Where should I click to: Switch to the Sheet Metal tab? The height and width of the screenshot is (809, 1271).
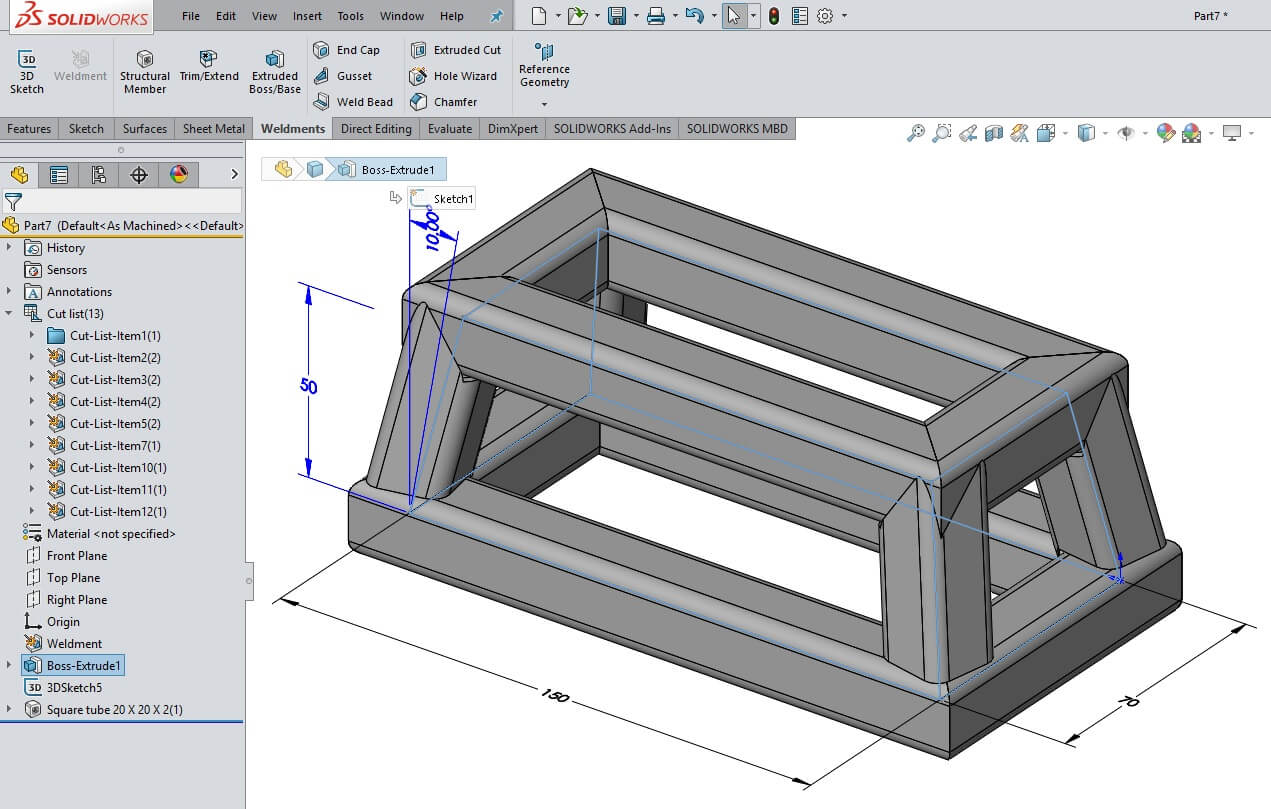click(213, 129)
